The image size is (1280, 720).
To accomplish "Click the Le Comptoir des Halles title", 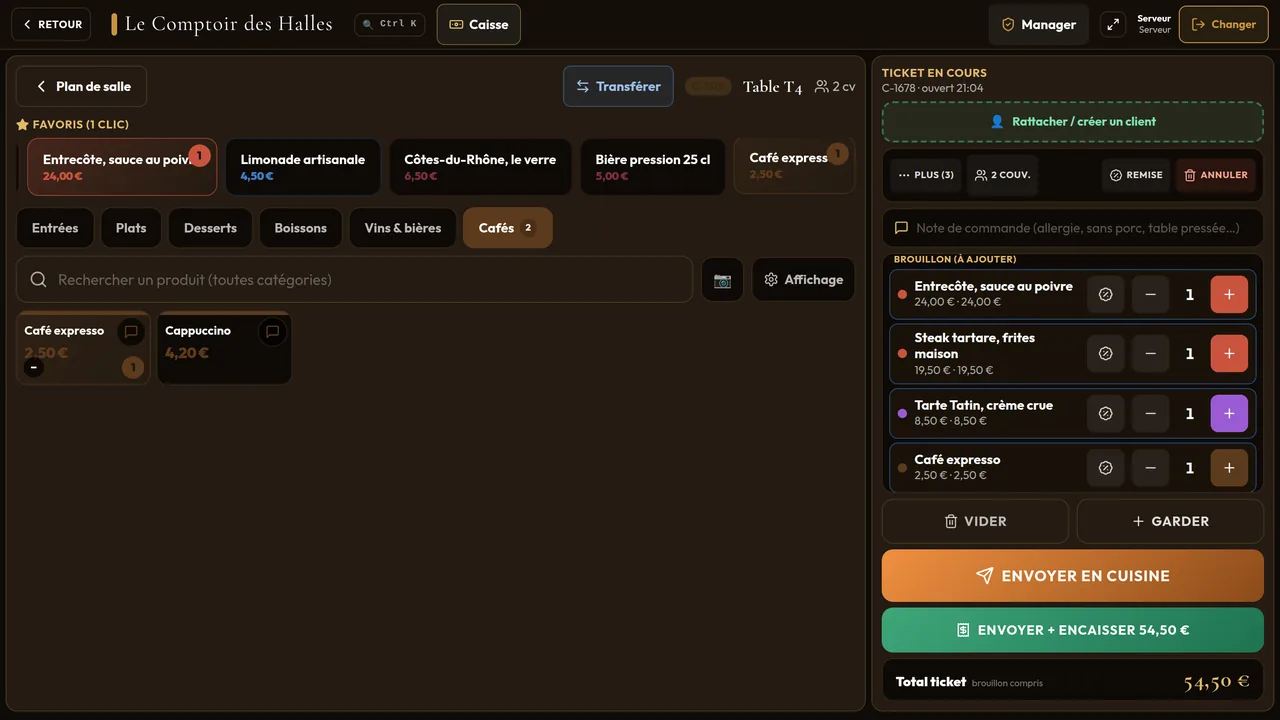I will pos(228,24).
